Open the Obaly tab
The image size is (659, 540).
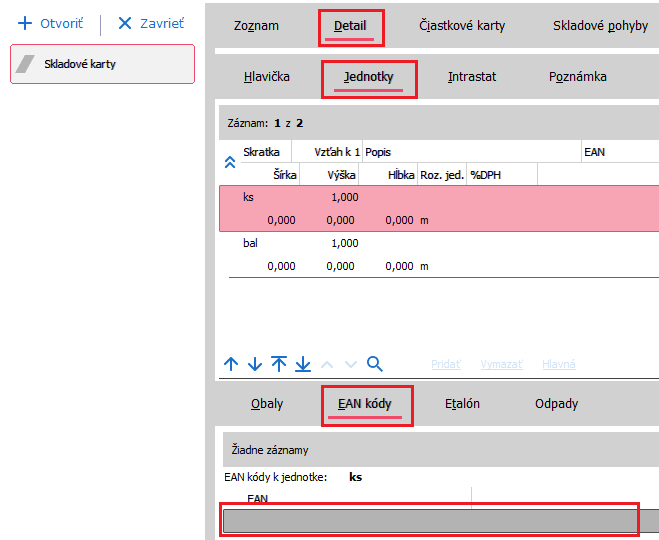266,404
